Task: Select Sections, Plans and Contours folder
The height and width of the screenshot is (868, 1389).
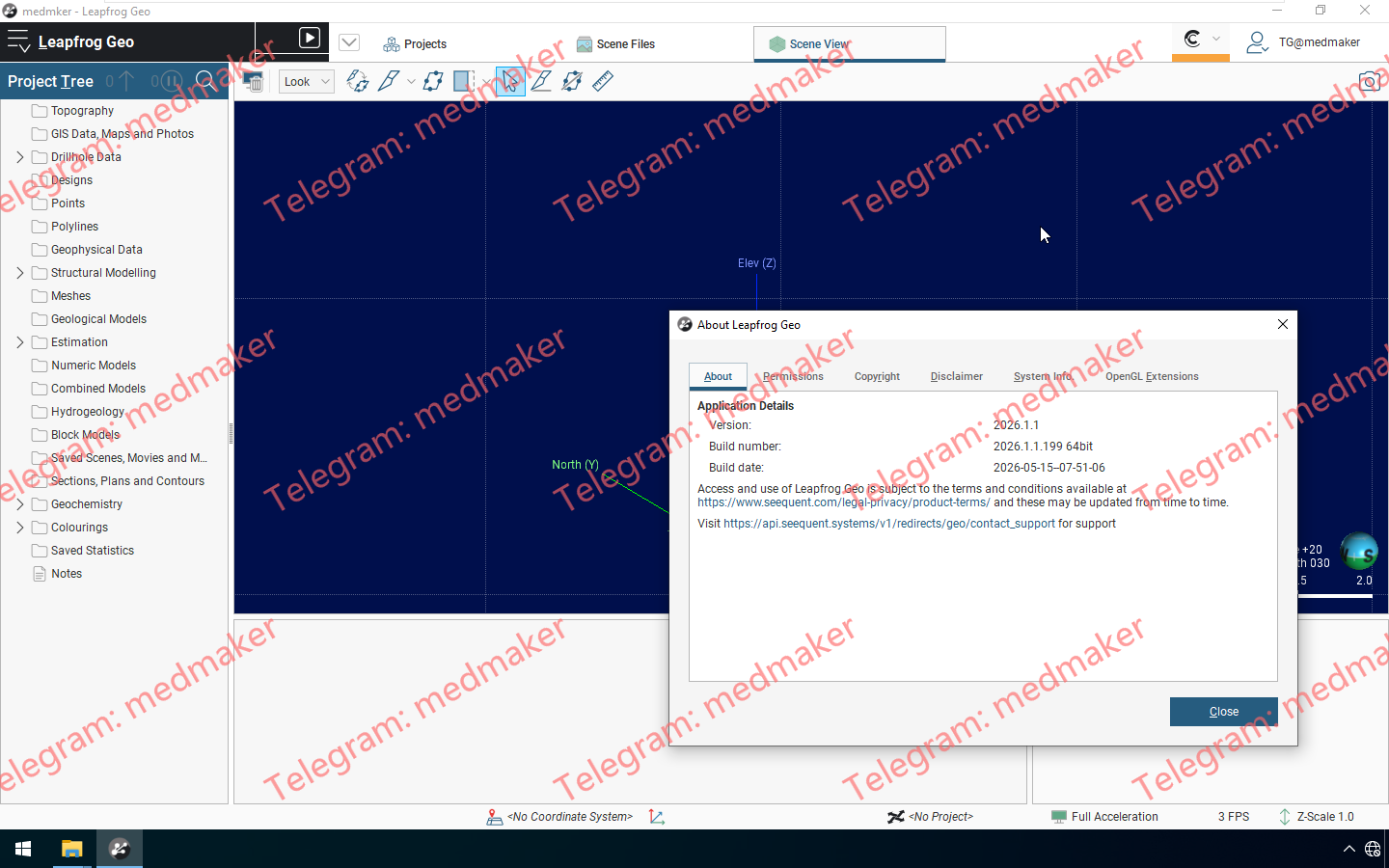Action: (127, 481)
